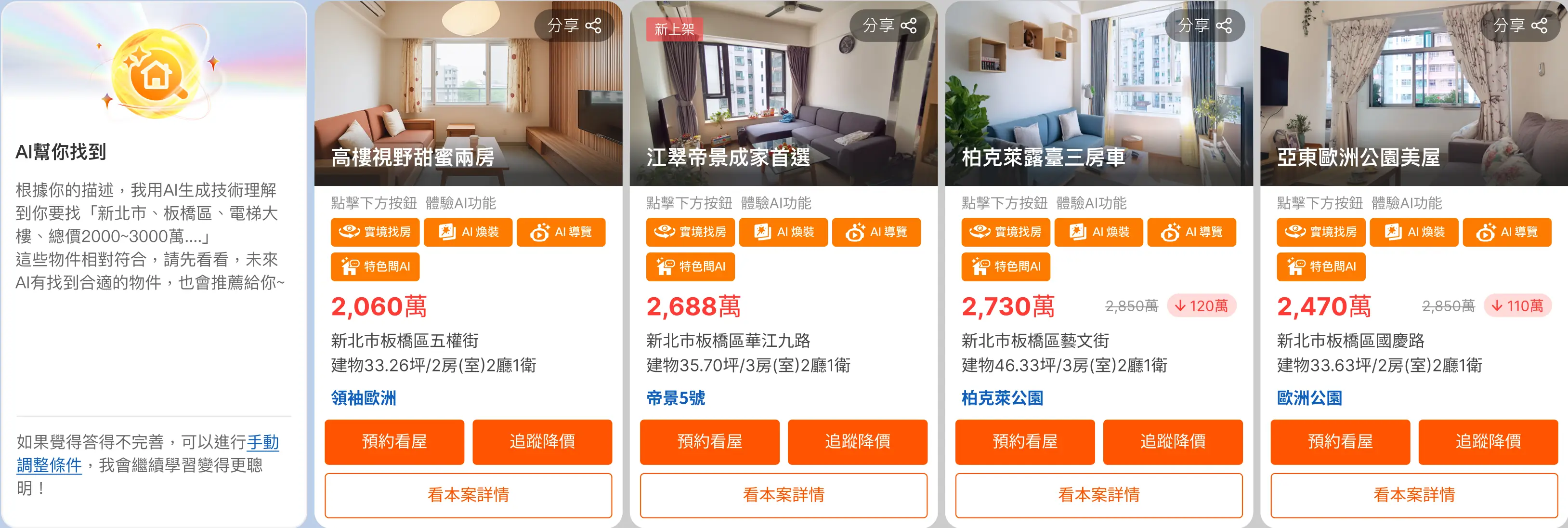Image resolution: width=1568 pixels, height=528 pixels.
Task: Book a viewing for the 五權街 listing
Action: (x=394, y=441)
